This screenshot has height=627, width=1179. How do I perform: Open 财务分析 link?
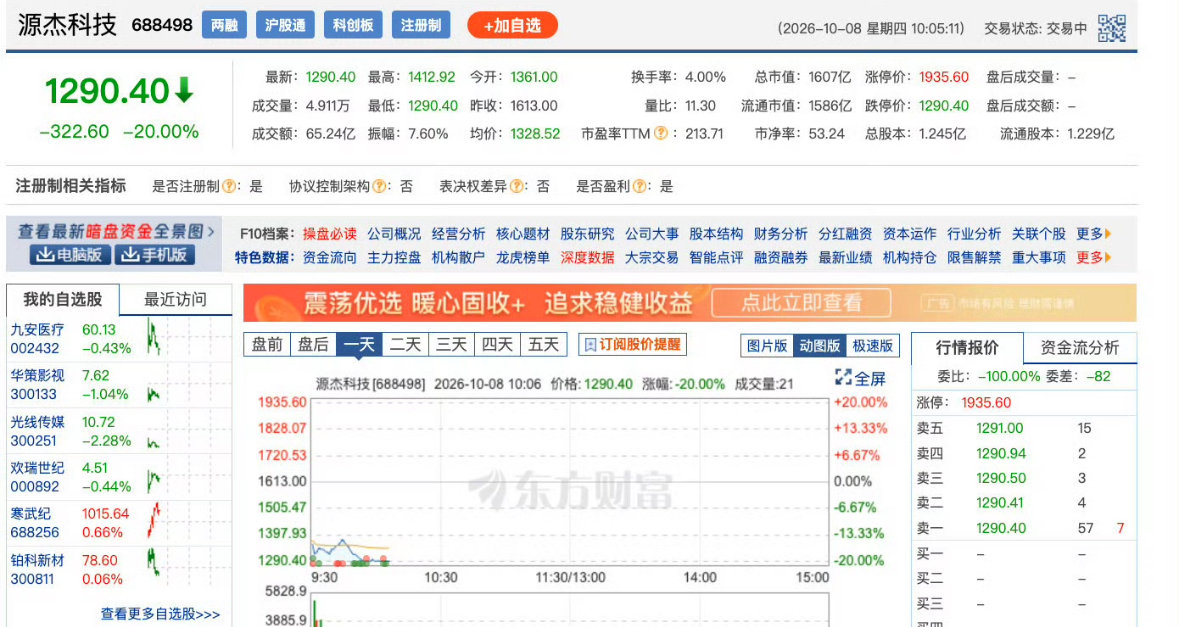780,234
